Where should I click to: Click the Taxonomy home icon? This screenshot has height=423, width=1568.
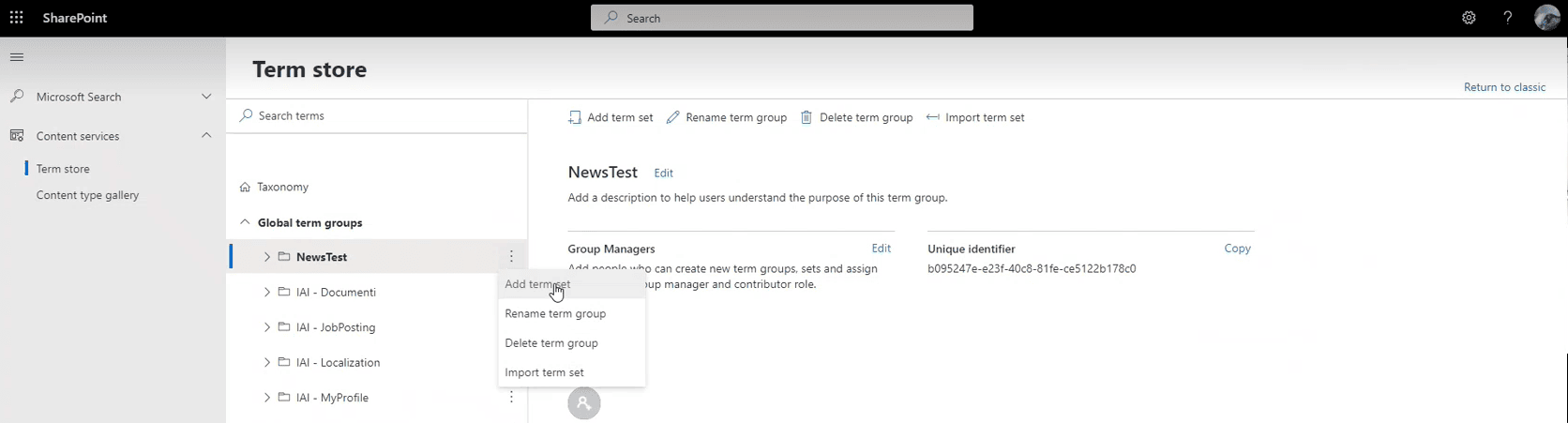245,188
